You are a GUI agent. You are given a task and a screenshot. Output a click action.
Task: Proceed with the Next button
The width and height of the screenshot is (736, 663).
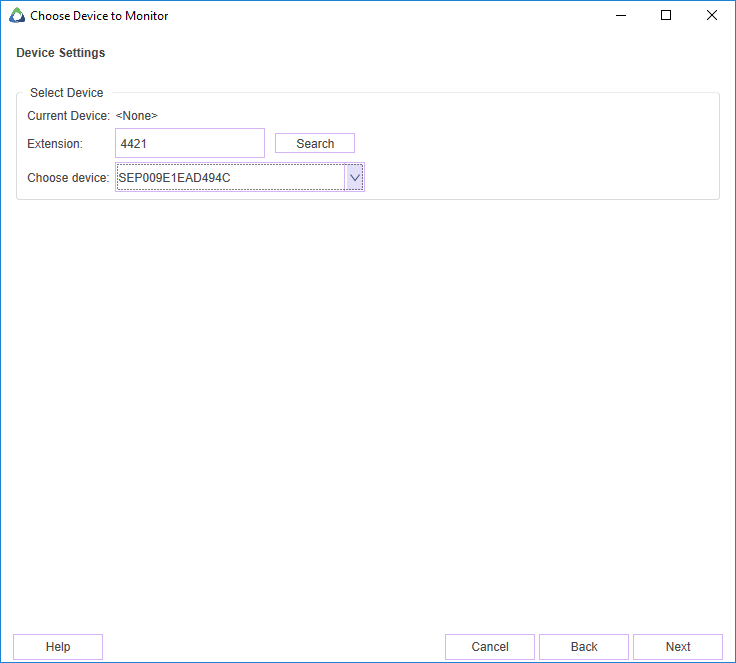(678, 647)
